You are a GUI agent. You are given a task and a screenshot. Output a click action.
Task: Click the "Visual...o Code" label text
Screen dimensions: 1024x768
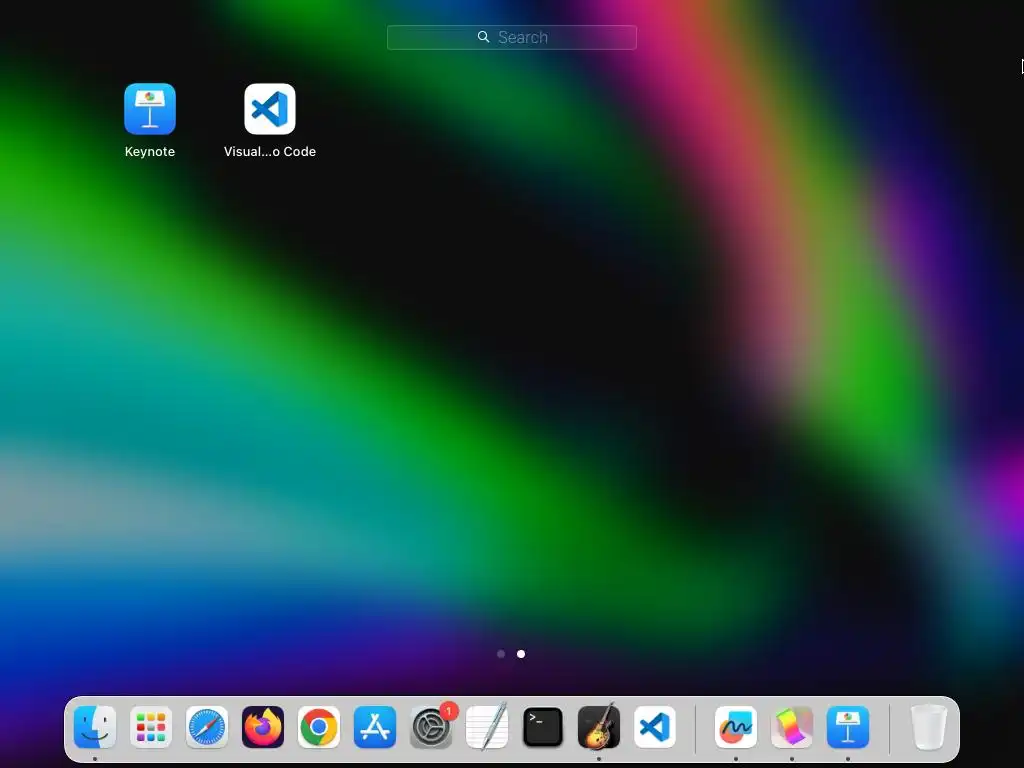[270, 152]
